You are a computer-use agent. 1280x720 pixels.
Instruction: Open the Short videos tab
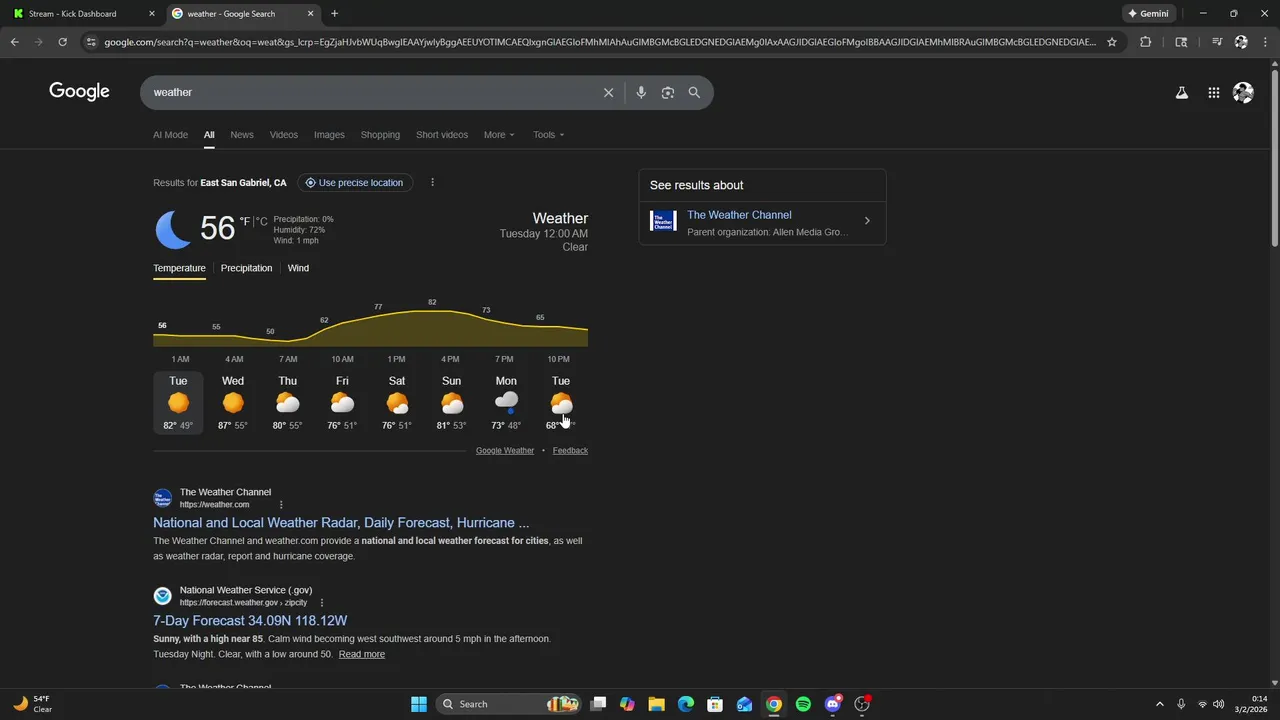tap(442, 134)
